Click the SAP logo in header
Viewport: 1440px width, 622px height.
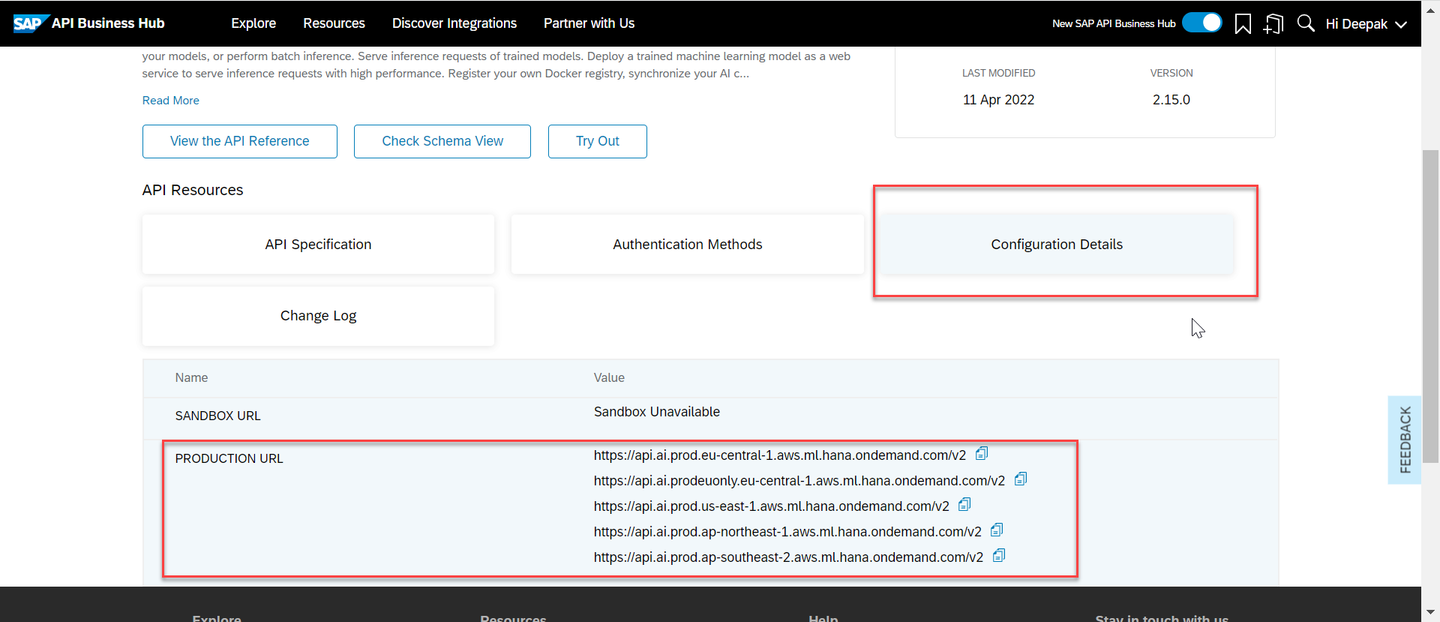[33, 23]
